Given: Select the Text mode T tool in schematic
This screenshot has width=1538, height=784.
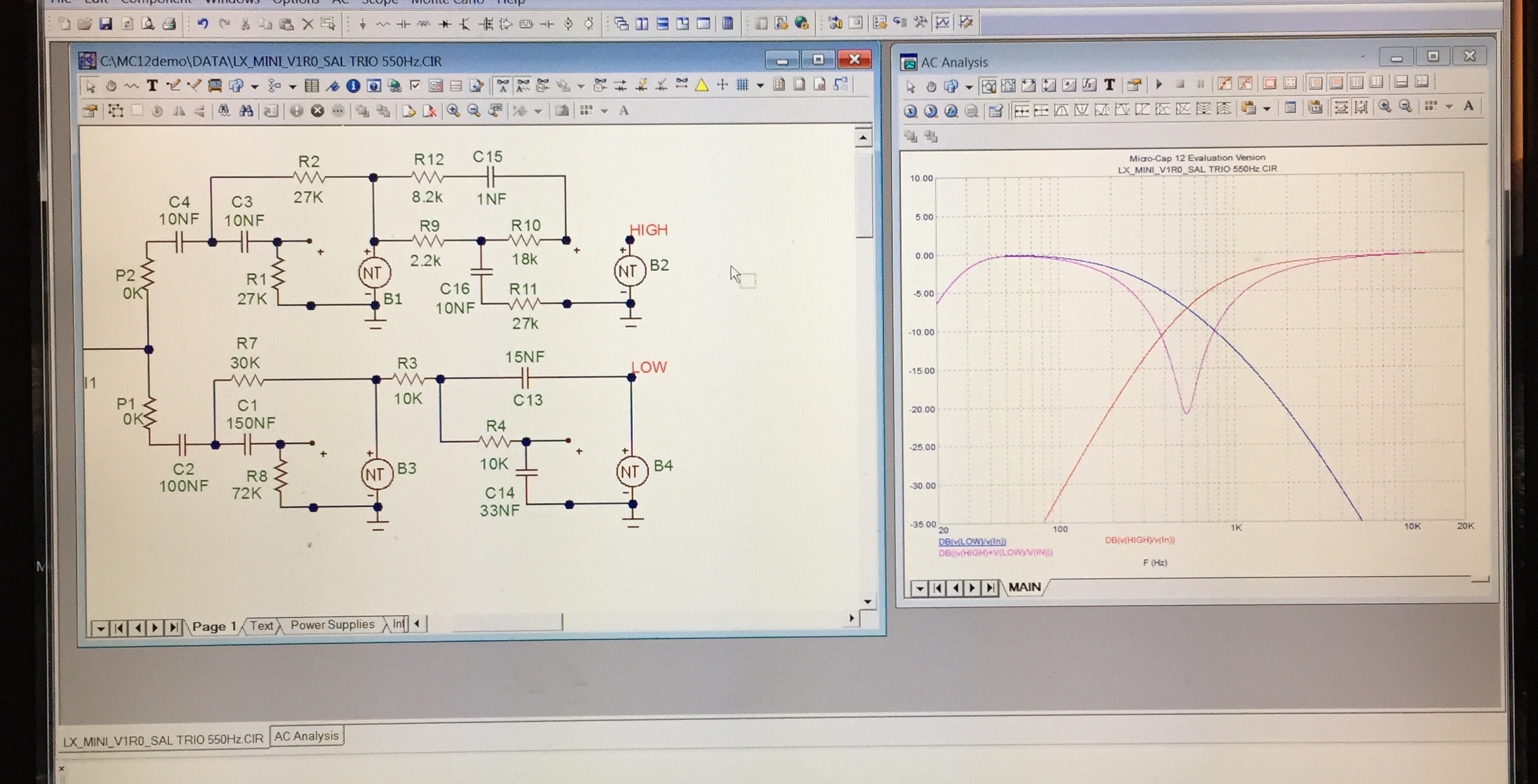Looking at the screenshot, I should [x=151, y=85].
